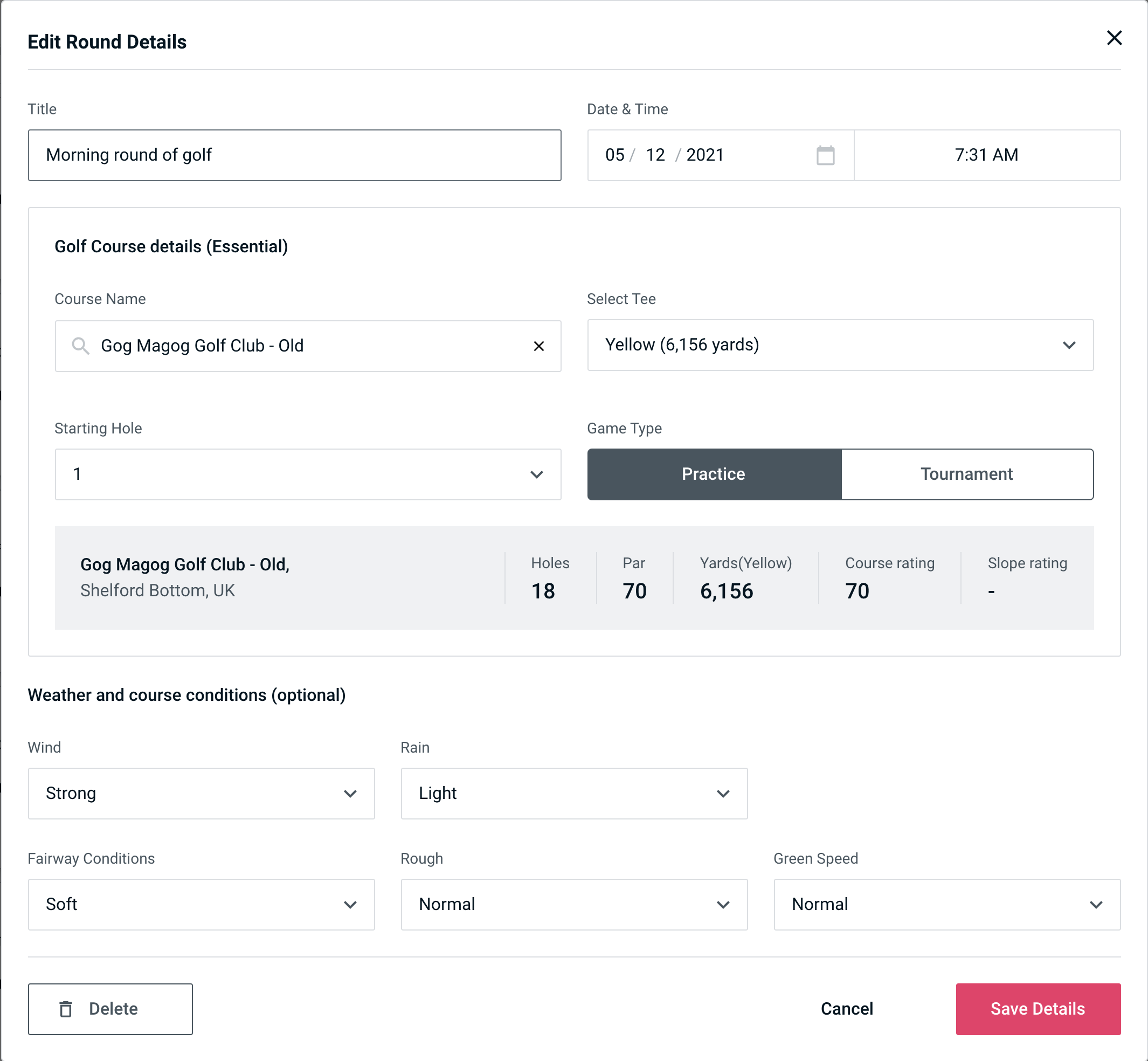Select Practice game type toggle
The image size is (1148, 1061).
[714, 474]
